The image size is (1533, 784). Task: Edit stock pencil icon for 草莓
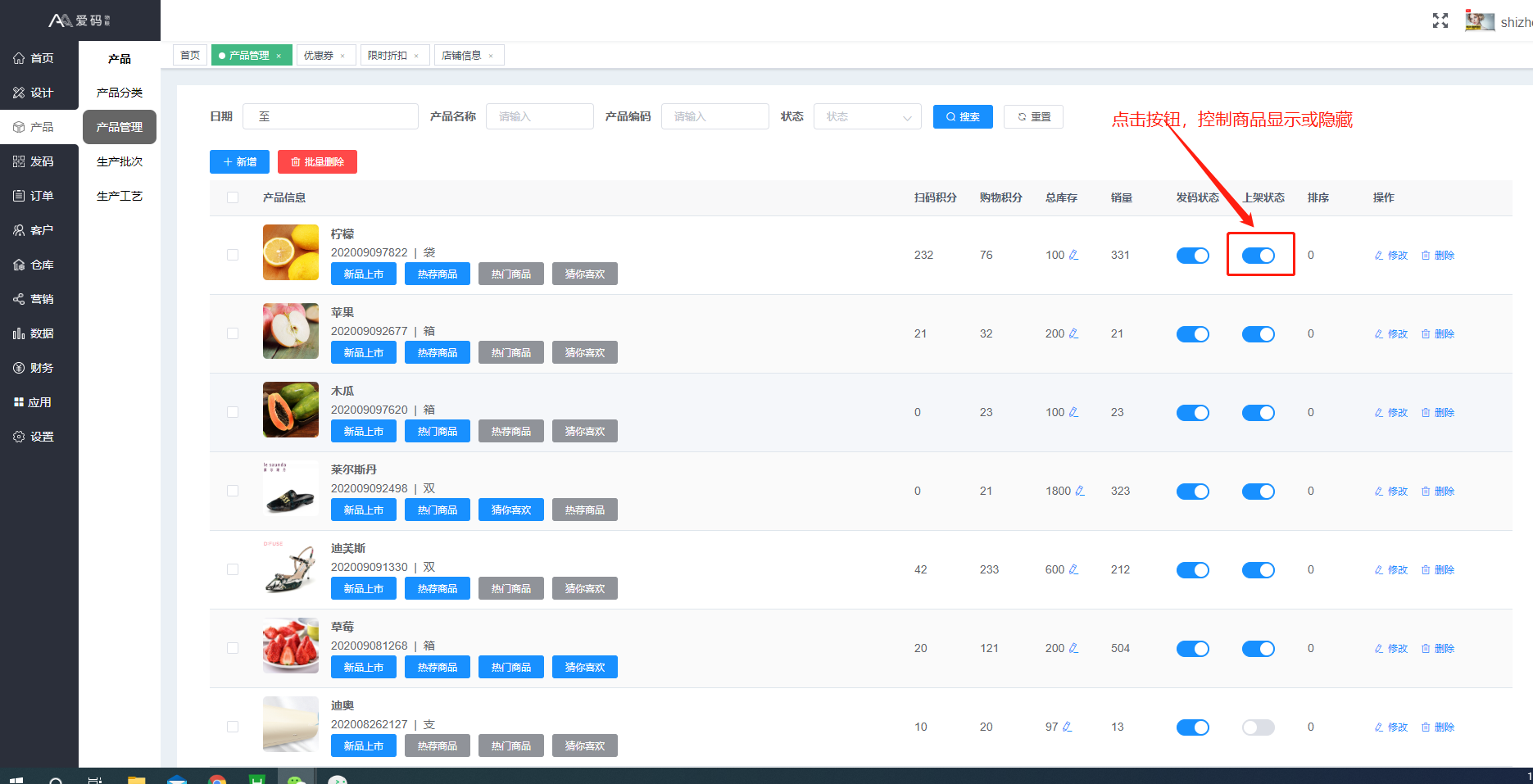[1073, 648]
